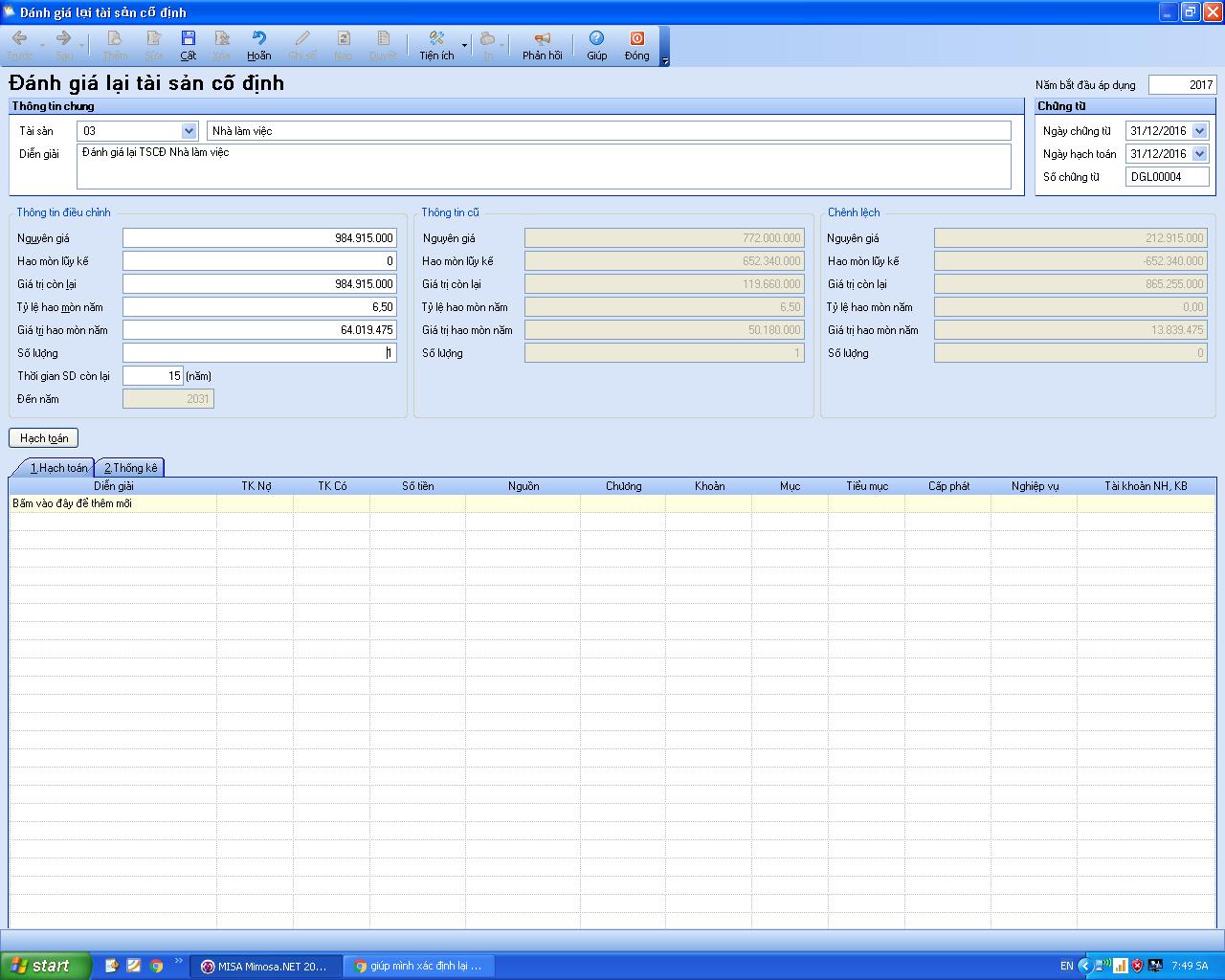Click the Diễn giải column header
The image size is (1225, 980).
[113, 486]
